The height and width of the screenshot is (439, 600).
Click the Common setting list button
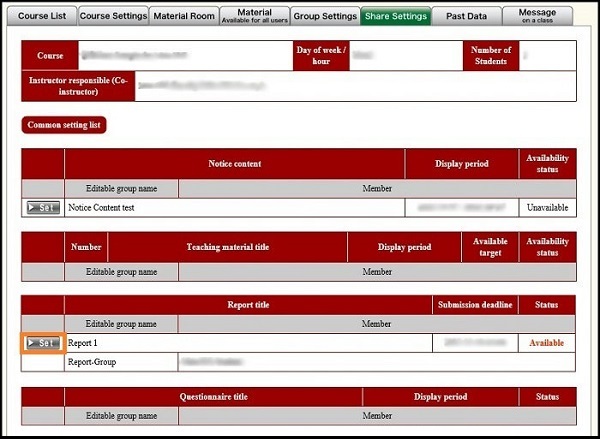[x=64, y=125]
